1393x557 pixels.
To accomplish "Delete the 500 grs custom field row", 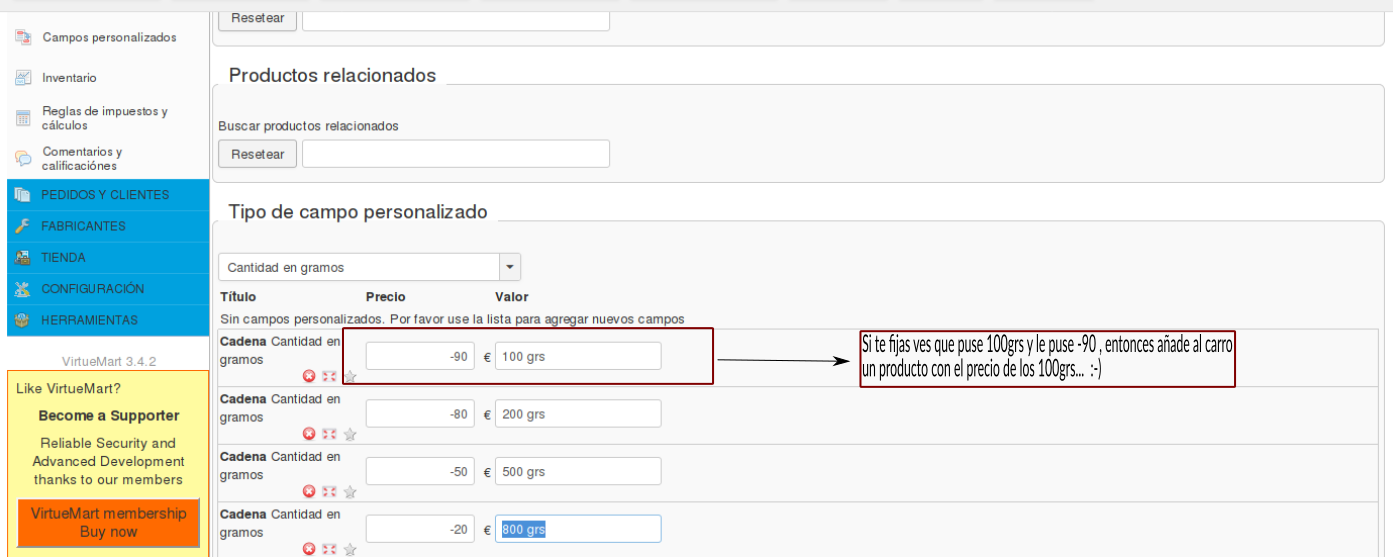I will point(309,491).
